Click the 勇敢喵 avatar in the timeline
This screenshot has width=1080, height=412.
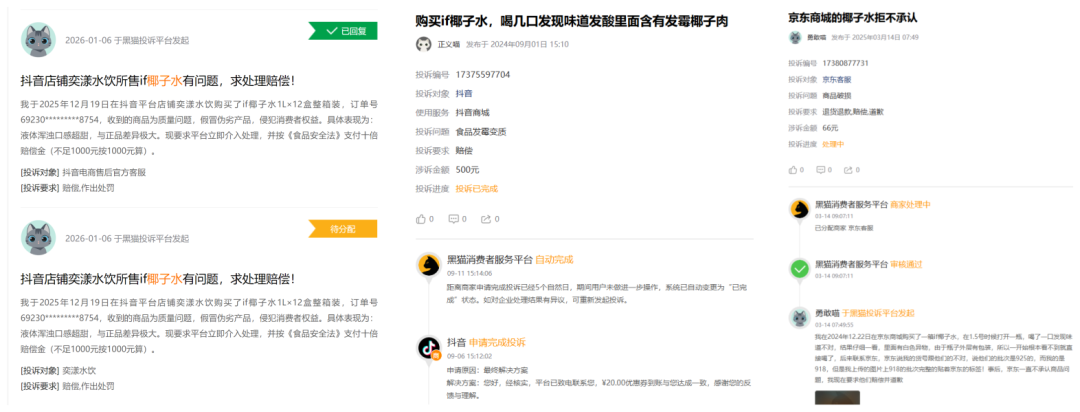[799, 317]
